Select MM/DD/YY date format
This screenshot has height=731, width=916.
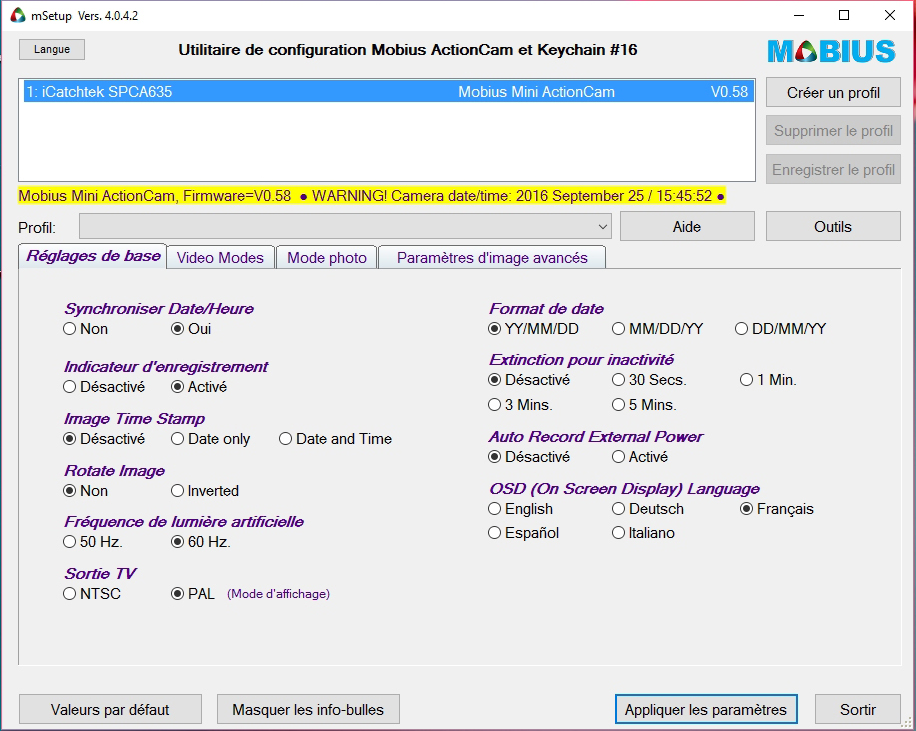click(x=658, y=329)
